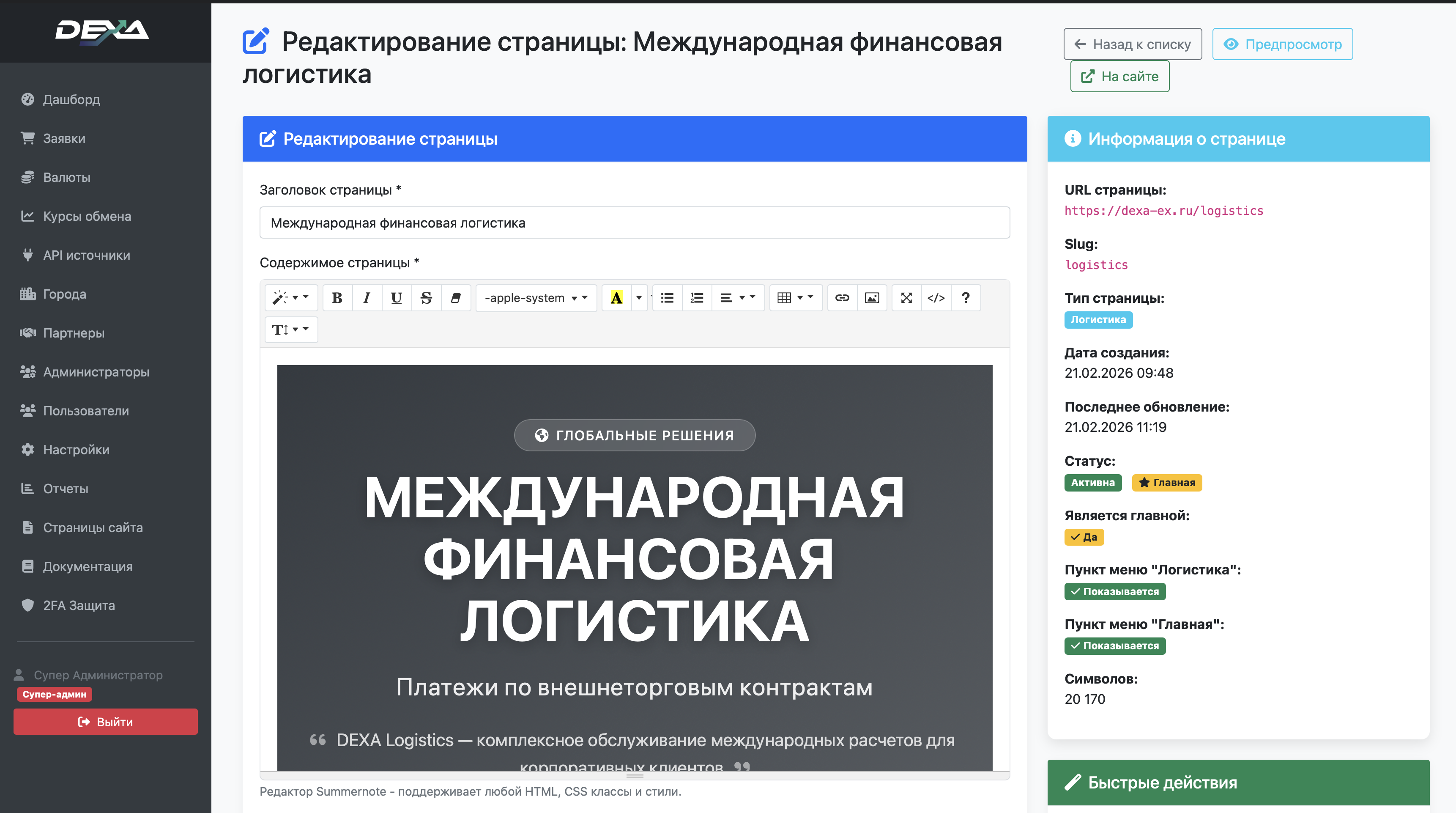Underline the selected text

coord(396,298)
